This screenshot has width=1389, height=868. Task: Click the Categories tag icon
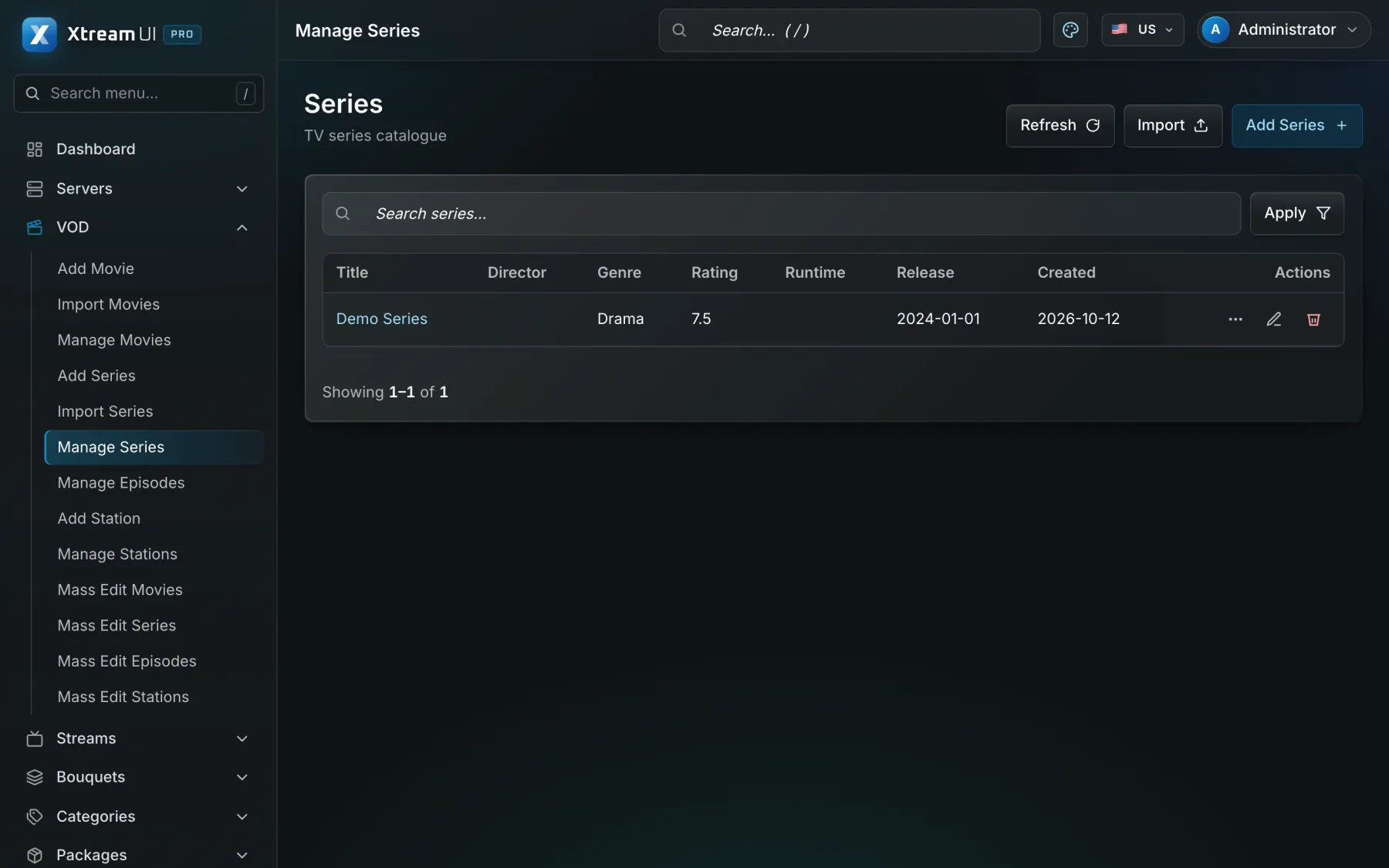coord(35,816)
